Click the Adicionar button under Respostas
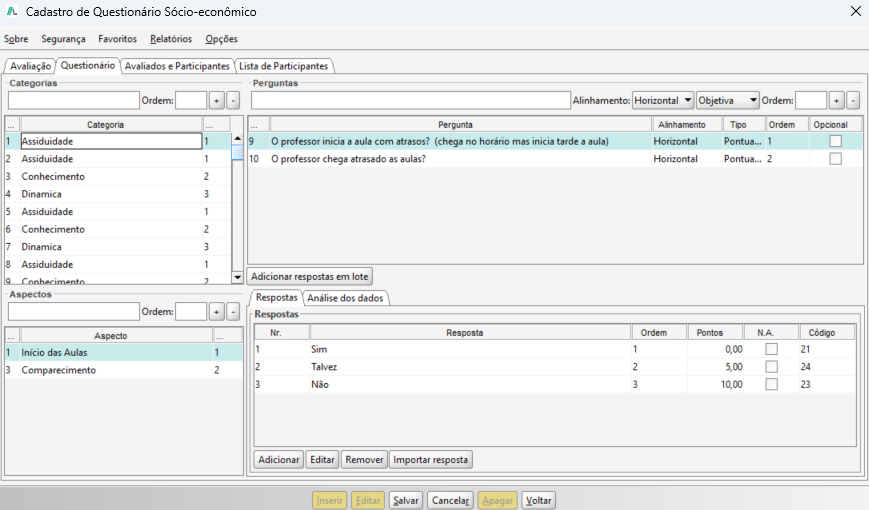Image resolution: width=869 pixels, height=510 pixels. click(279, 460)
